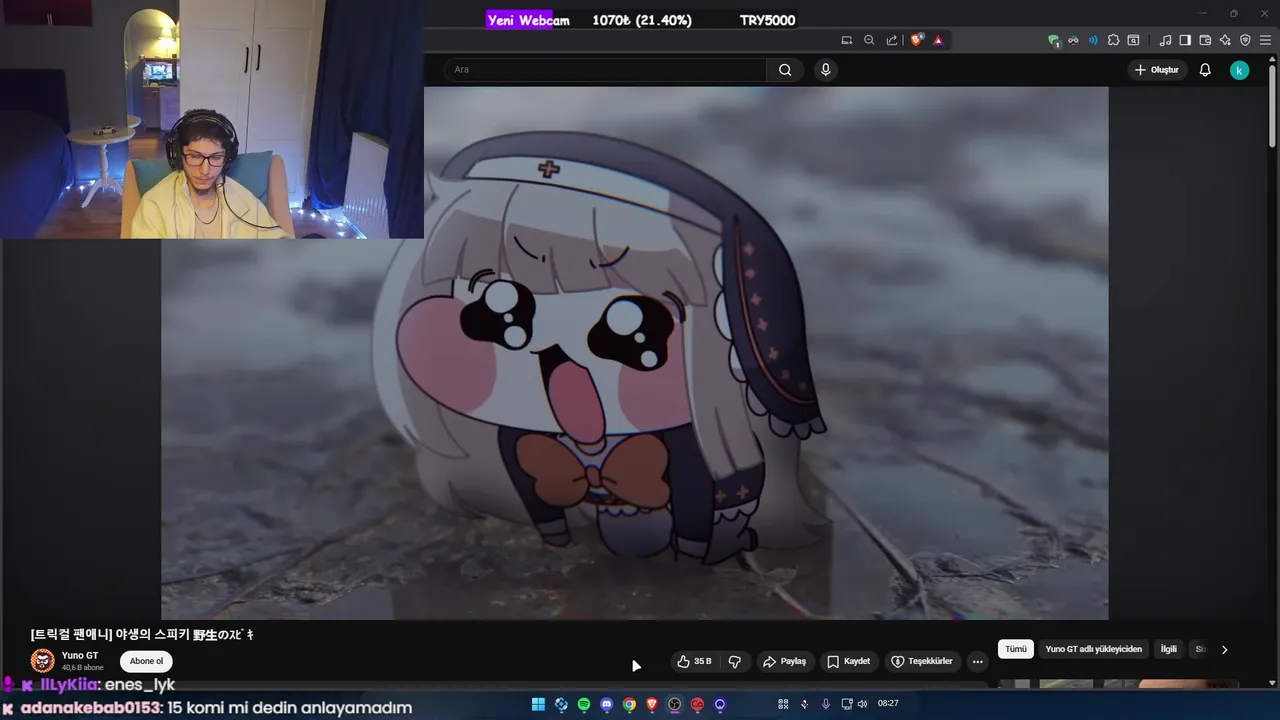The height and width of the screenshot is (720, 1280).
Task: Open the extensions puzzle icon
Action: click(x=1113, y=40)
